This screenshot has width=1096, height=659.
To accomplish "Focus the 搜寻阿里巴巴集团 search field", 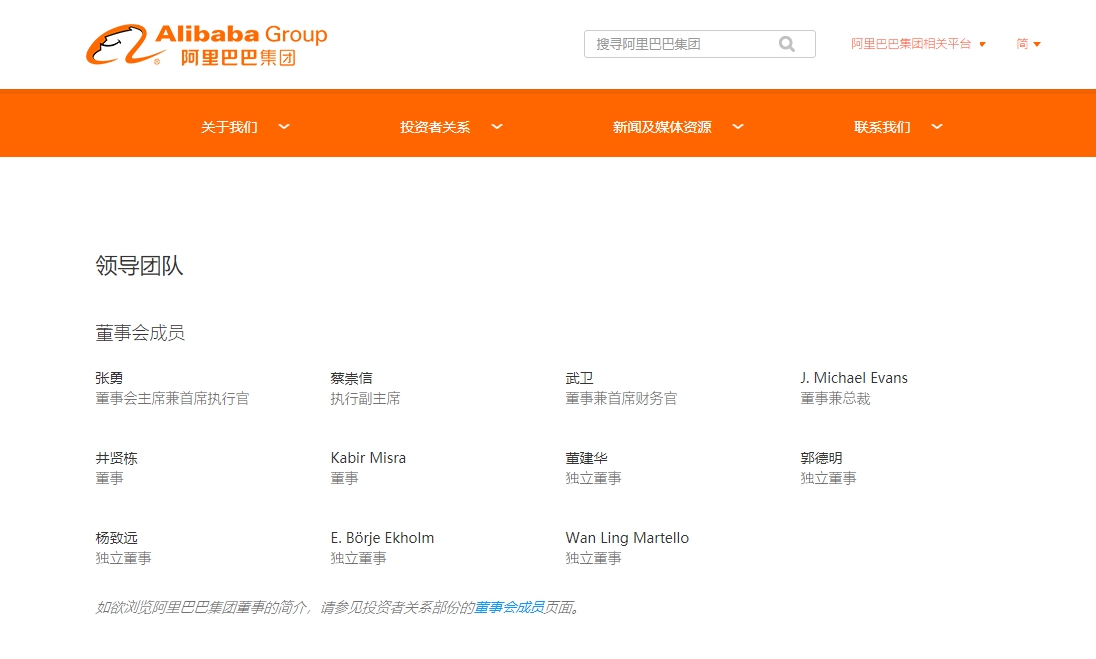I will click(x=700, y=44).
